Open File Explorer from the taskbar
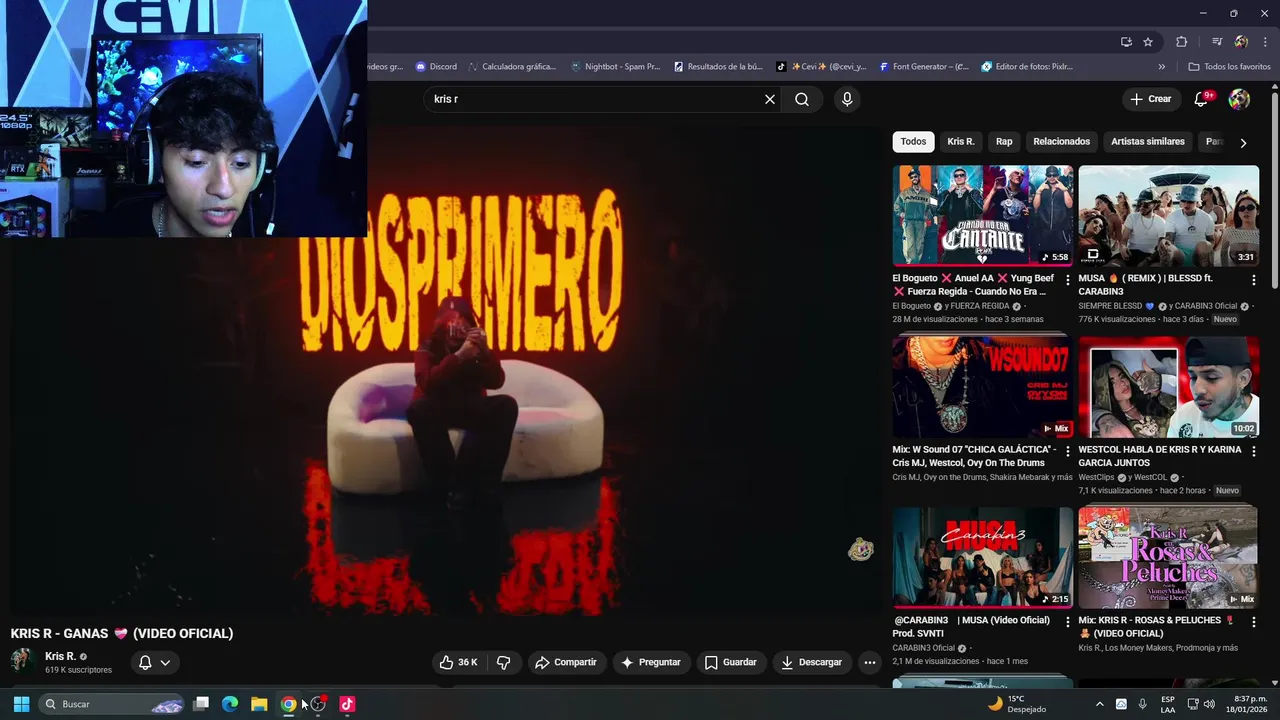 tap(259, 704)
